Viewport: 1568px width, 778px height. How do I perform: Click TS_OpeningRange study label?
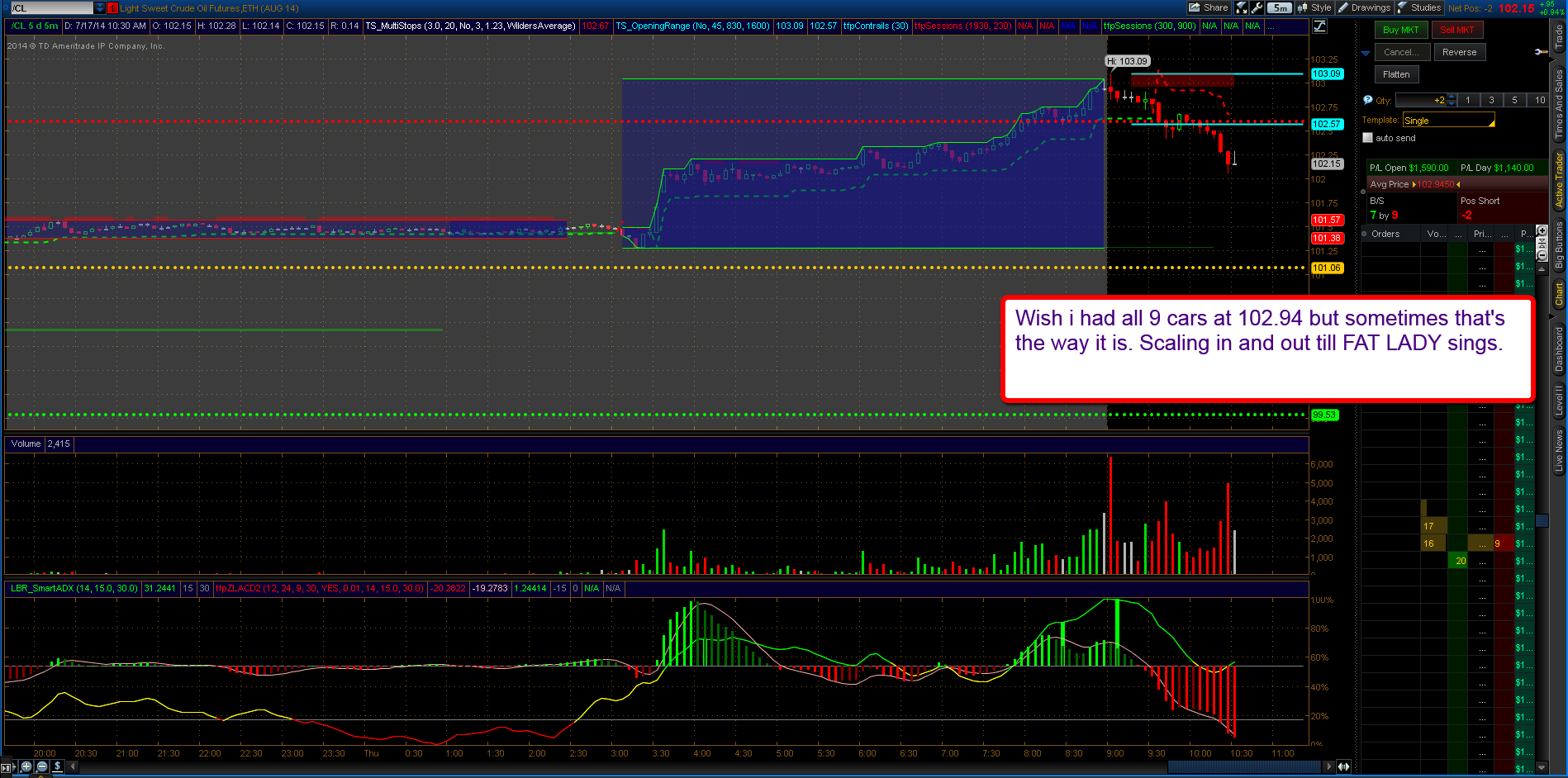[693, 26]
